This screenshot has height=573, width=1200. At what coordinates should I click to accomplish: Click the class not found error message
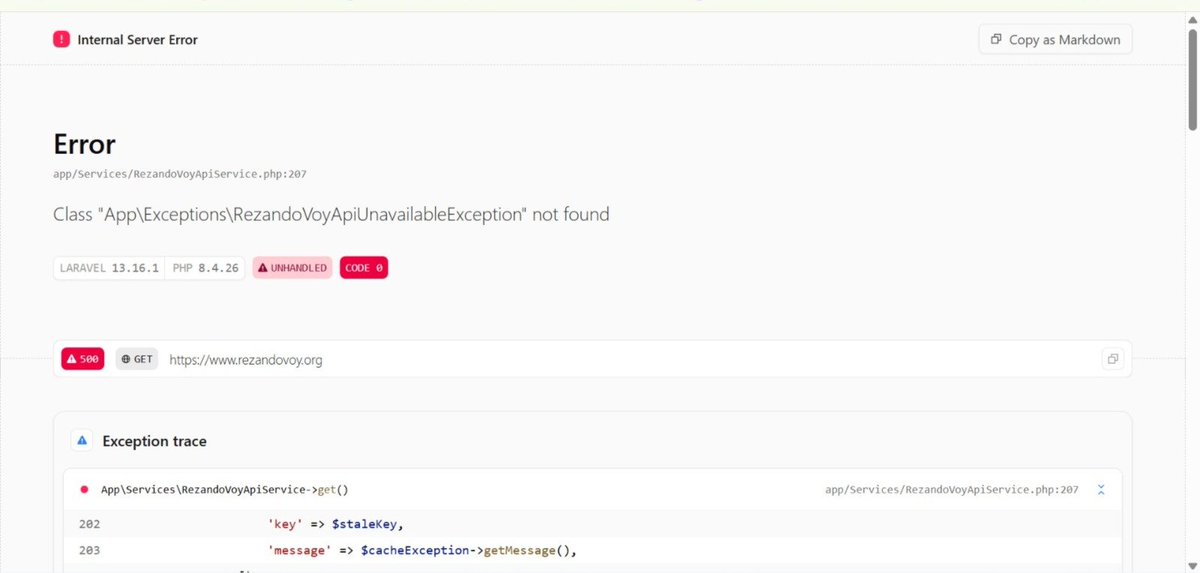pyautogui.click(x=331, y=214)
